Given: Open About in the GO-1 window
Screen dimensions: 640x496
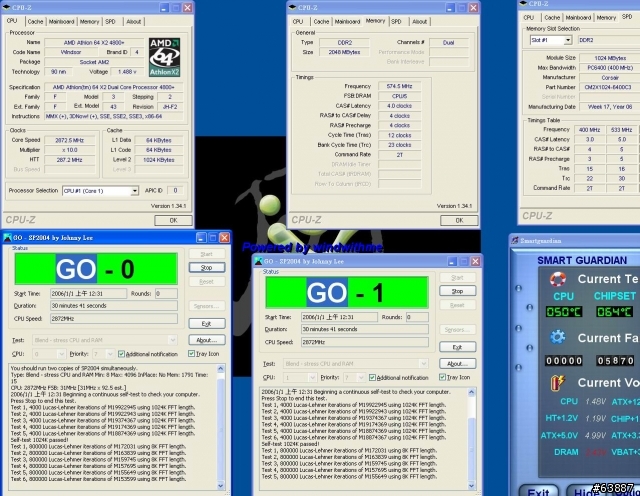Looking at the screenshot, I should pos(458,363).
